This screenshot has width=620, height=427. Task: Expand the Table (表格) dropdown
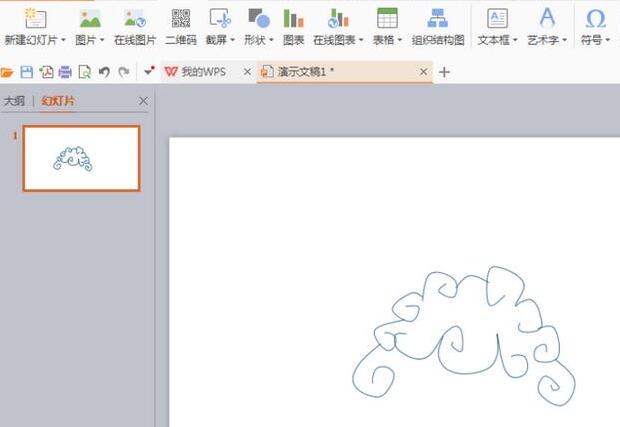(386, 41)
